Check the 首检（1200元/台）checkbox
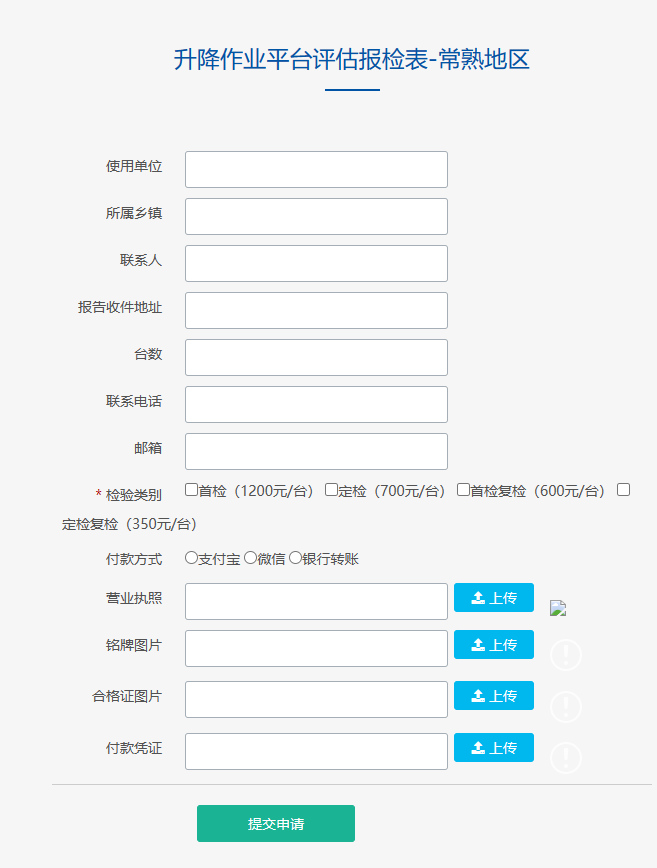This screenshot has width=657, height=868. (x=192, y=490)
